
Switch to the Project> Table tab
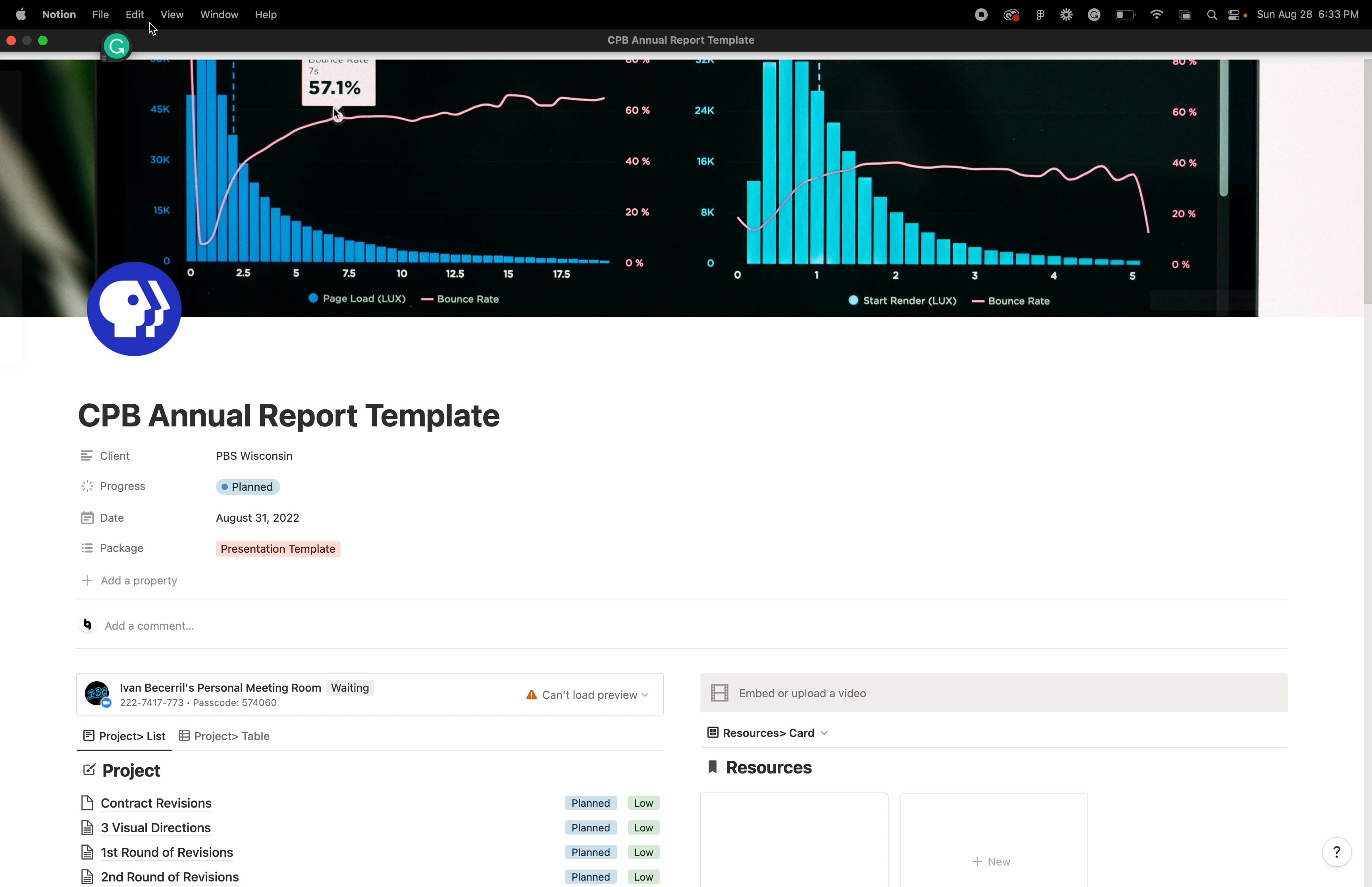click(225, 736)
